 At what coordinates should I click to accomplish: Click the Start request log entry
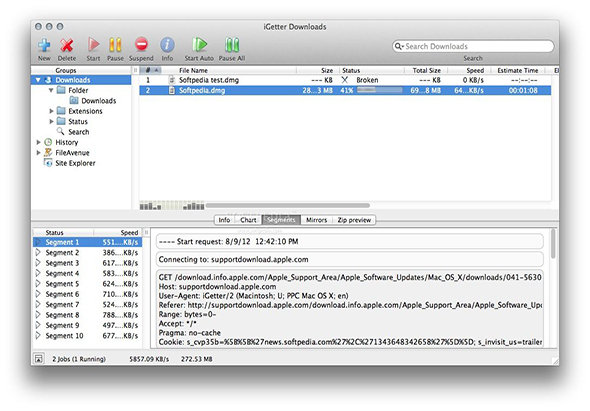(x=350, y=241)
